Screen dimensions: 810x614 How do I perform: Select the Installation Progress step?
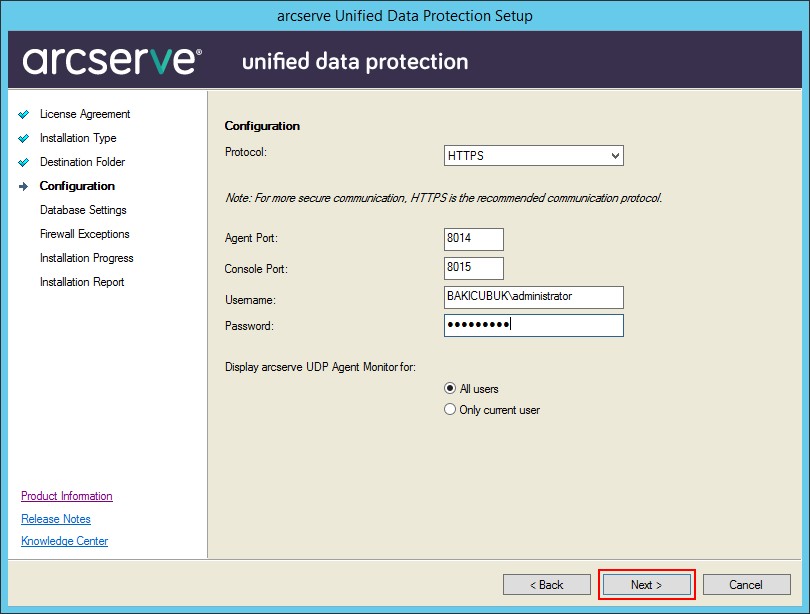[87, 258]
